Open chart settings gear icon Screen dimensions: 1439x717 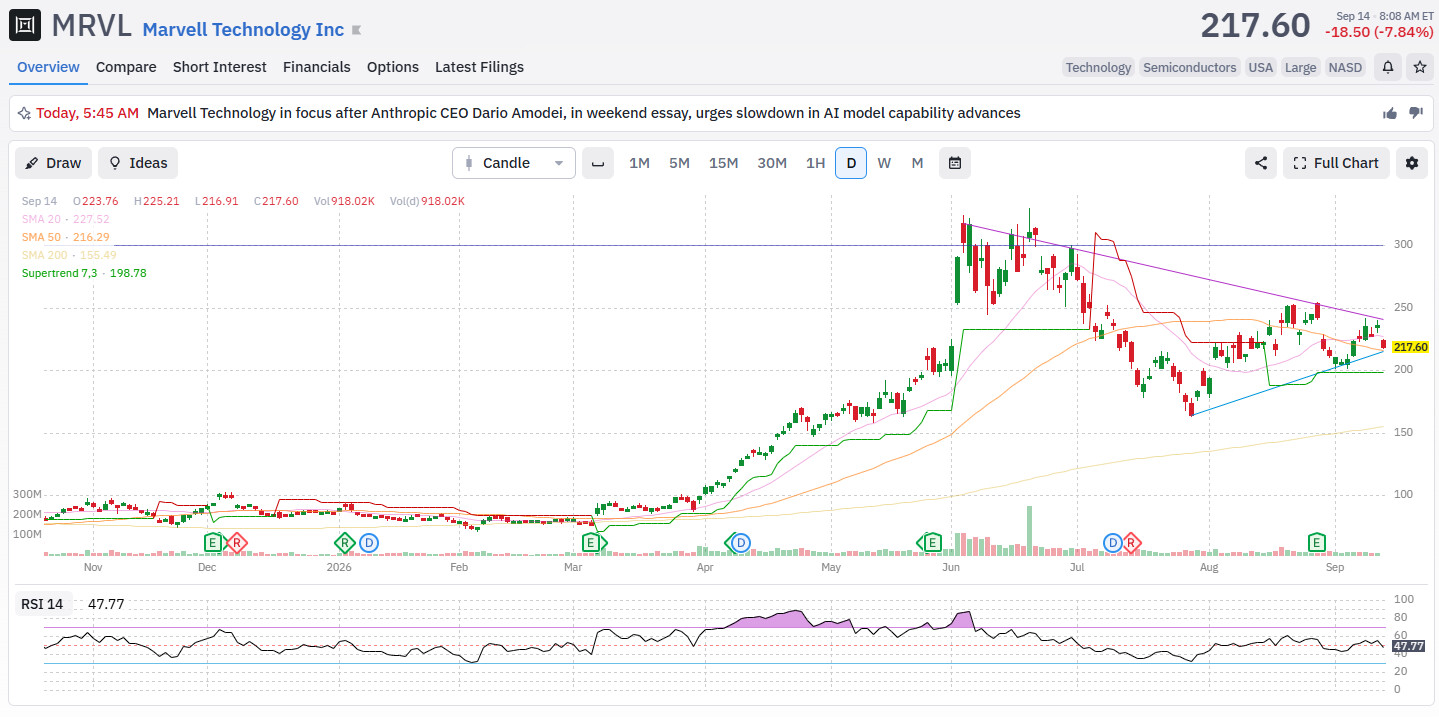tap(1412, 163)
